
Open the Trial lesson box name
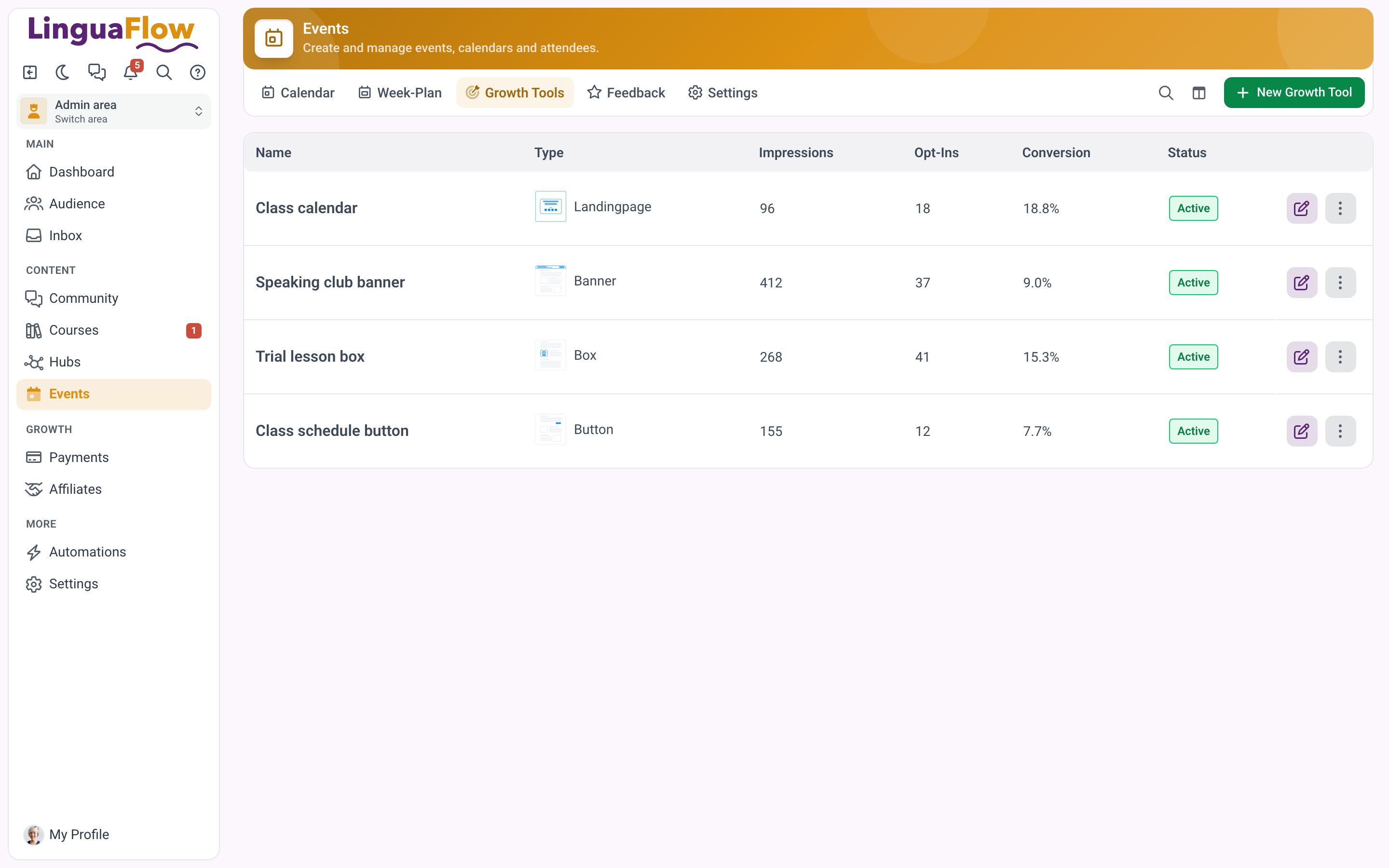tap(310, 356)
